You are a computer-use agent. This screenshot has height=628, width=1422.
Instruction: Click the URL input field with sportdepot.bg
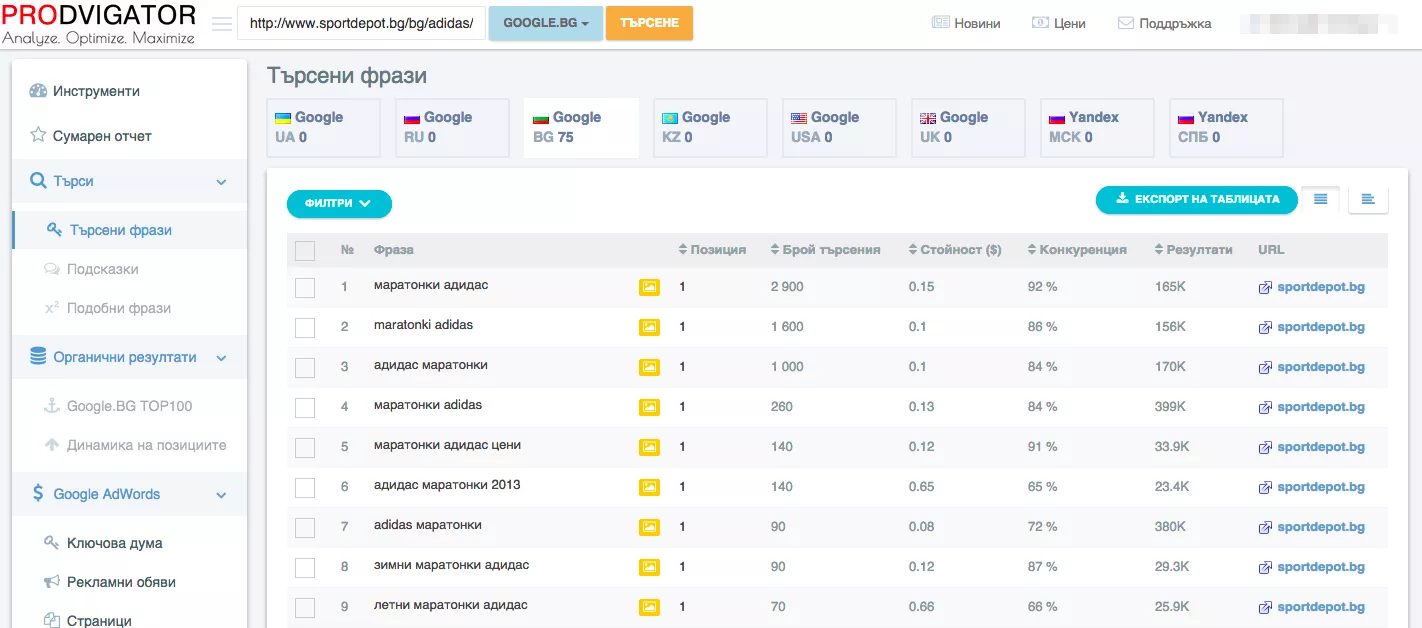point(361,24)
